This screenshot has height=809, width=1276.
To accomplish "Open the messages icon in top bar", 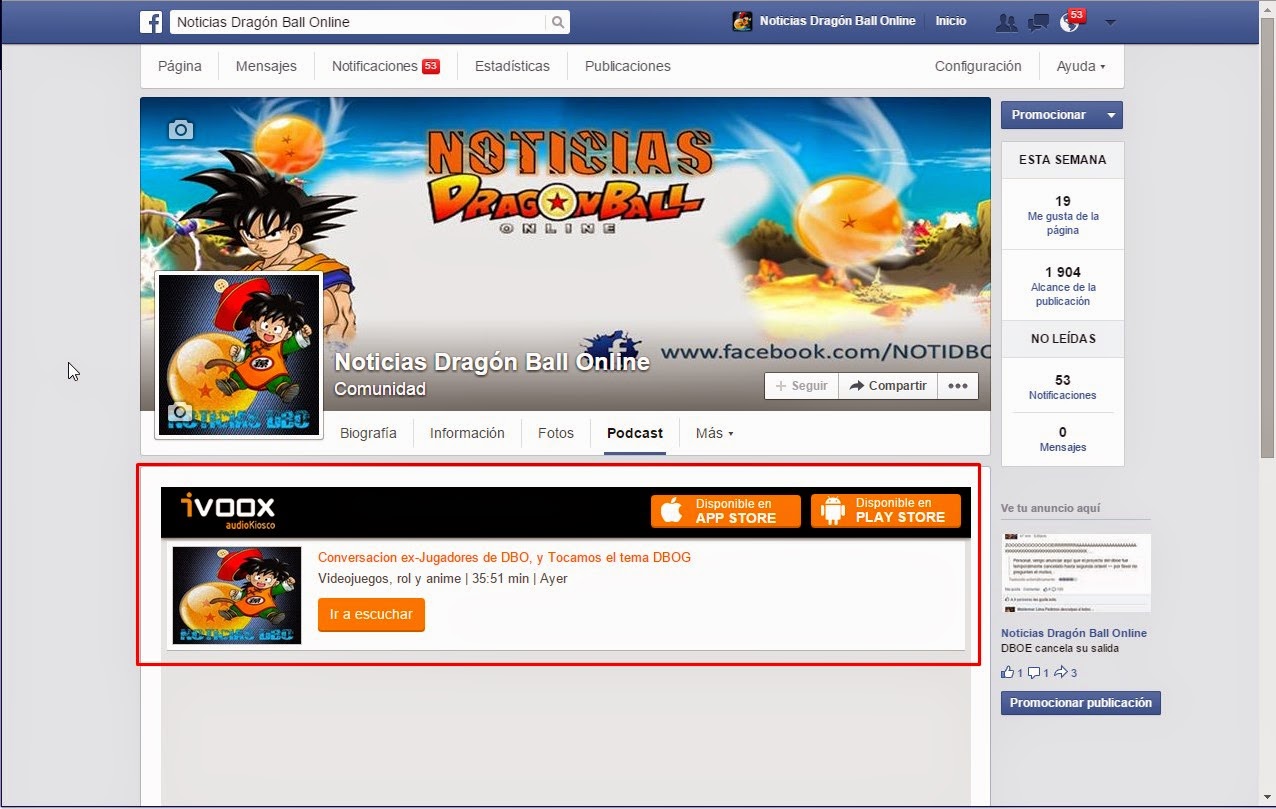I will pyautogui.click(x=1039, y=22).
